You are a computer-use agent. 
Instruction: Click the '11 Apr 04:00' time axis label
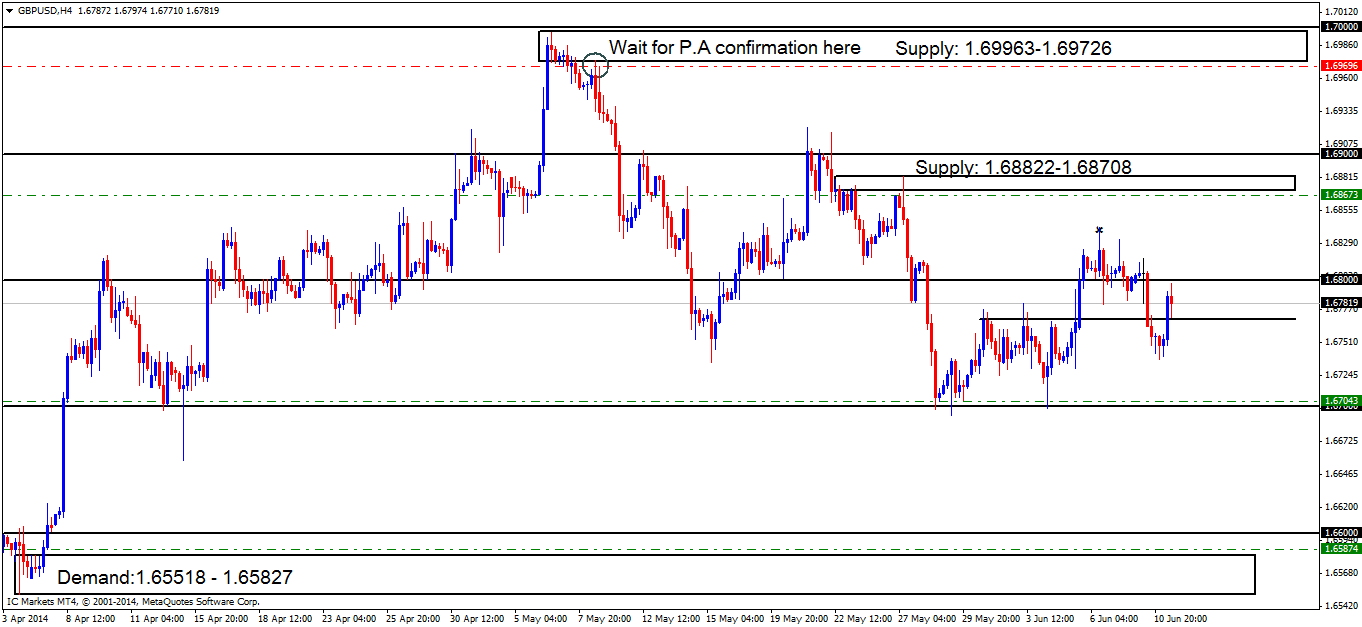click(x=157, y=619)
